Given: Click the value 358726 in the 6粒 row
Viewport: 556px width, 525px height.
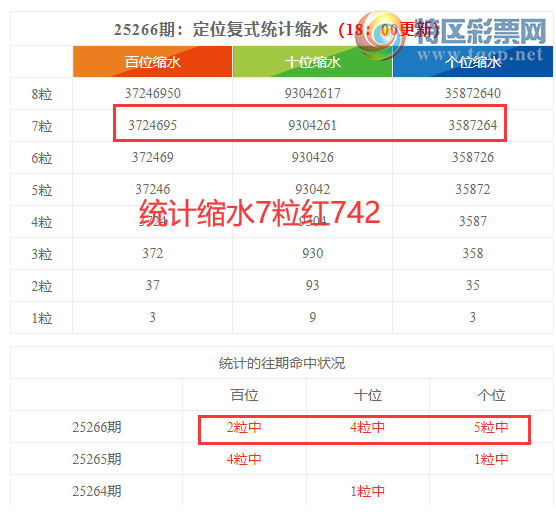Looking at the screenshot, I should pyautogui.click(x=473, y=157).
